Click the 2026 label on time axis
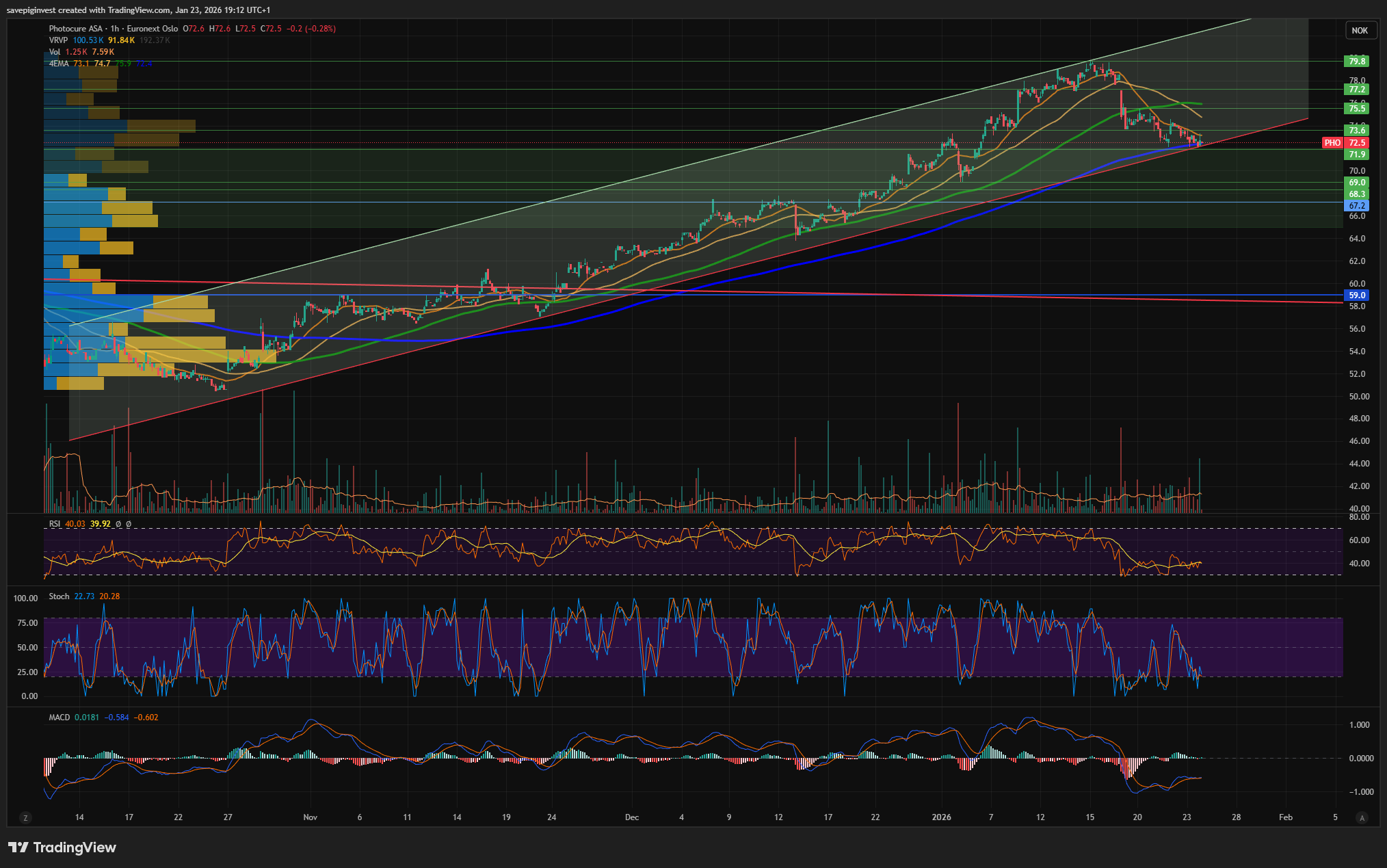Image resolution: width=1387 pixels, height=868 pixels. (x=941, y=817)
